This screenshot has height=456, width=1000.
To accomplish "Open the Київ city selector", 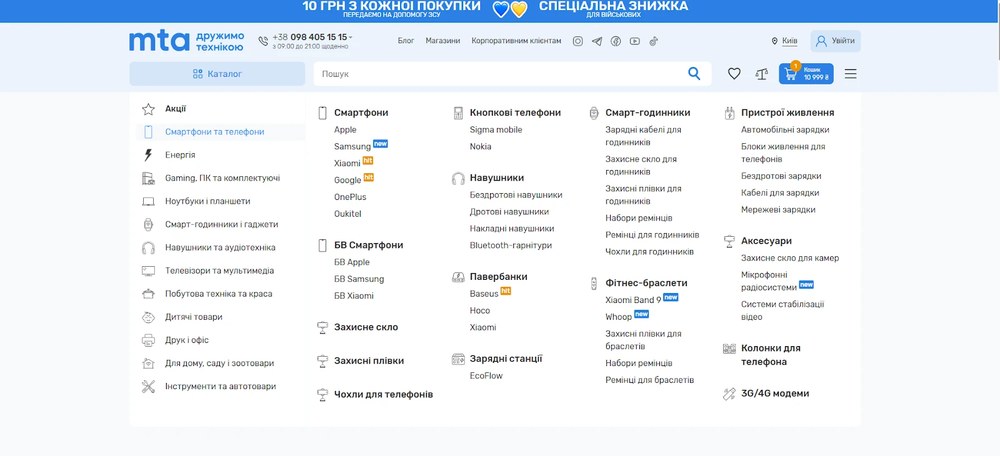I will [785, 41].
